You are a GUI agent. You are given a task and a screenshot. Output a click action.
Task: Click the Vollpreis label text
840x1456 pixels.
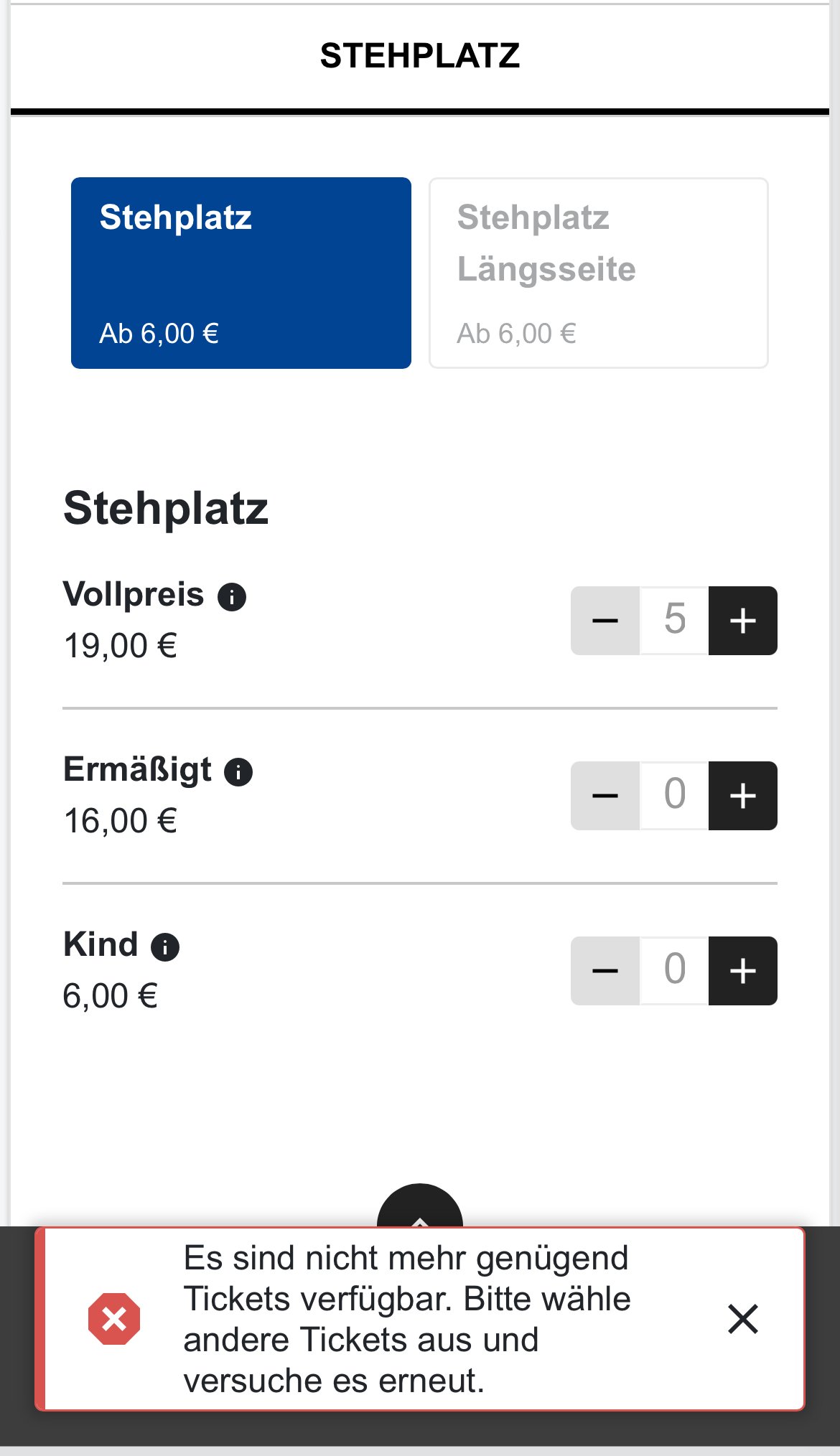[x=134, y=595]
